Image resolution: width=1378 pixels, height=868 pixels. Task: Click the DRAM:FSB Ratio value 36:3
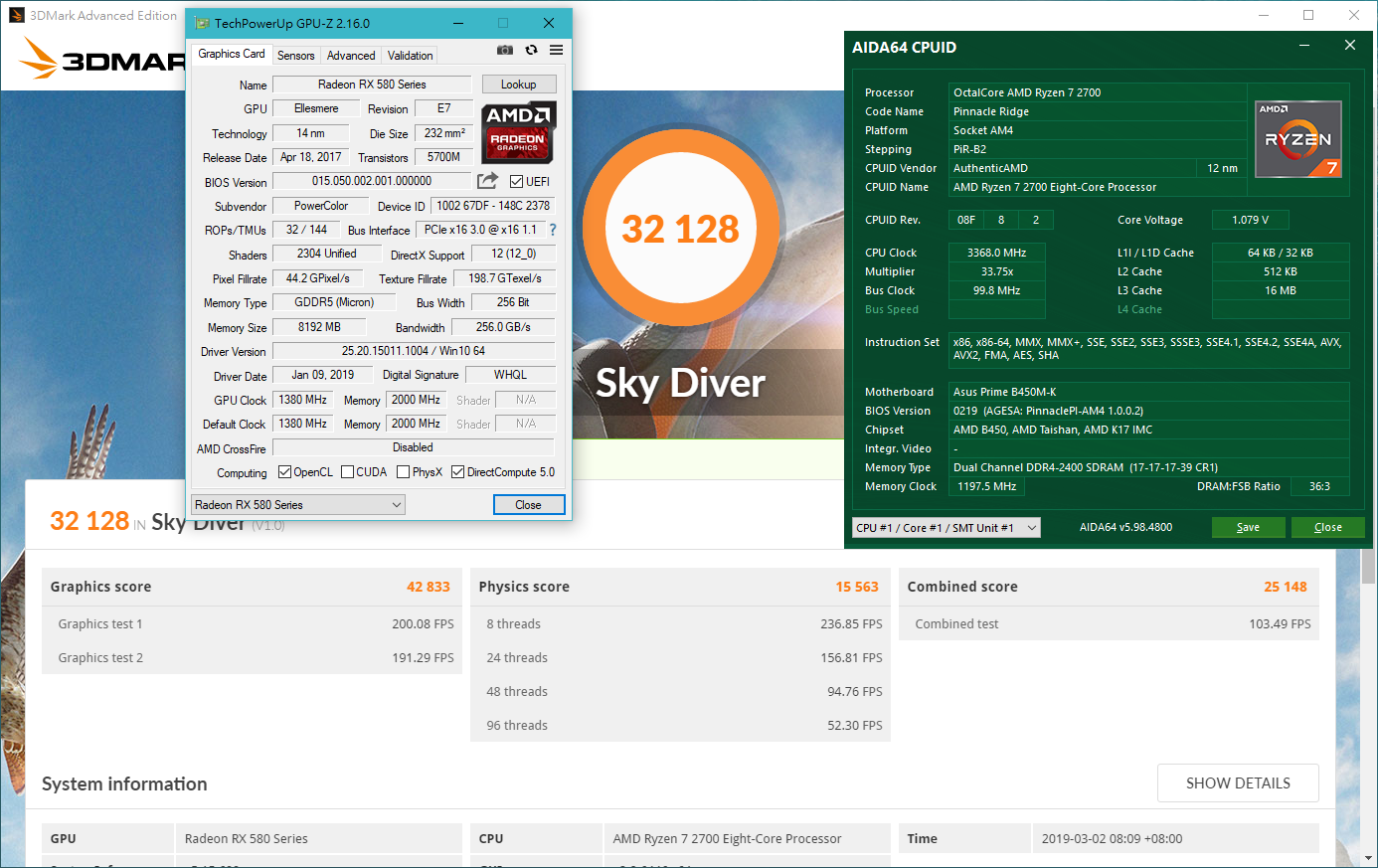click(x=1319, y=486)
